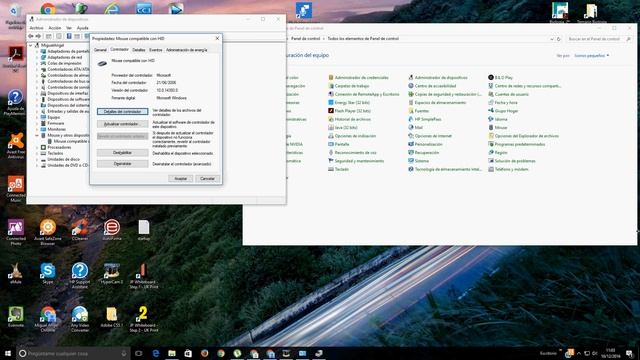Open Archivo menu in Device Manager
The width and height of the screenshot is (640, 360).
[x=36, y=28]
